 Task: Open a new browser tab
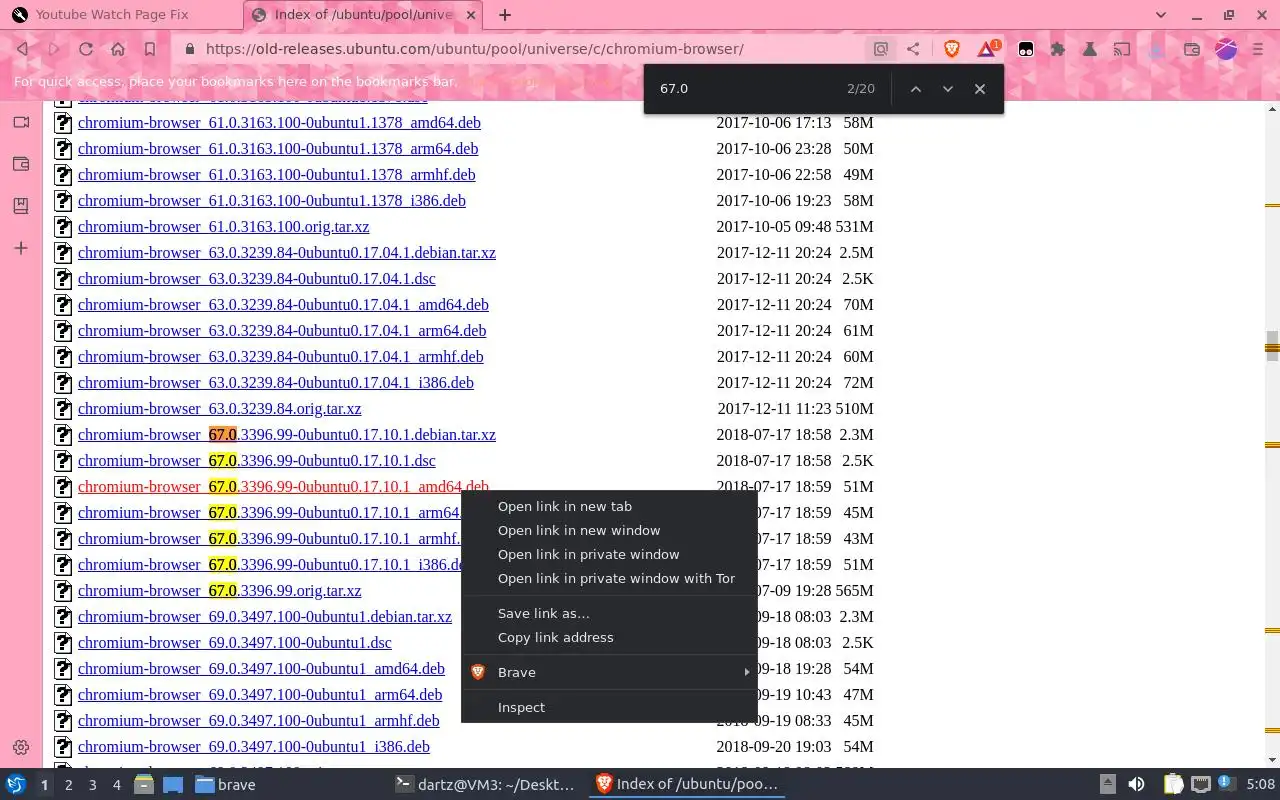[x=505, y=15]
